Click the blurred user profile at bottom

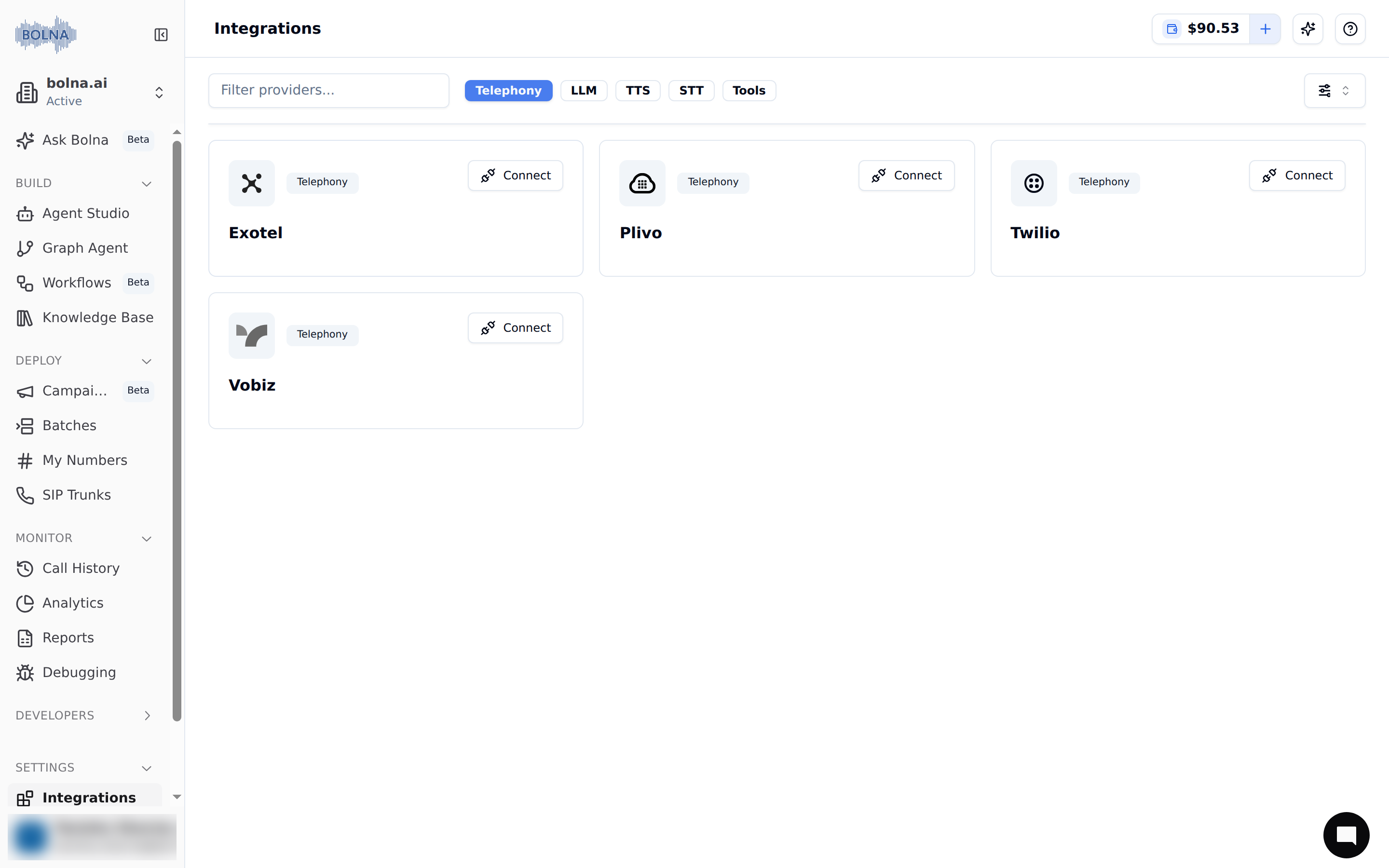(92, 837)
